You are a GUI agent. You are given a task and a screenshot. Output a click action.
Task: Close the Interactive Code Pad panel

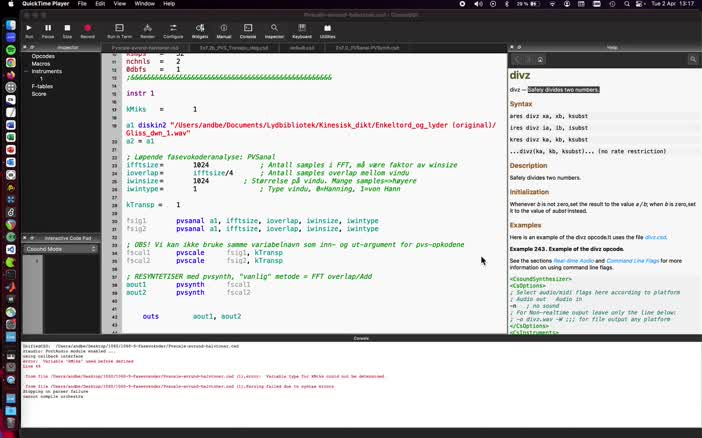25,238
